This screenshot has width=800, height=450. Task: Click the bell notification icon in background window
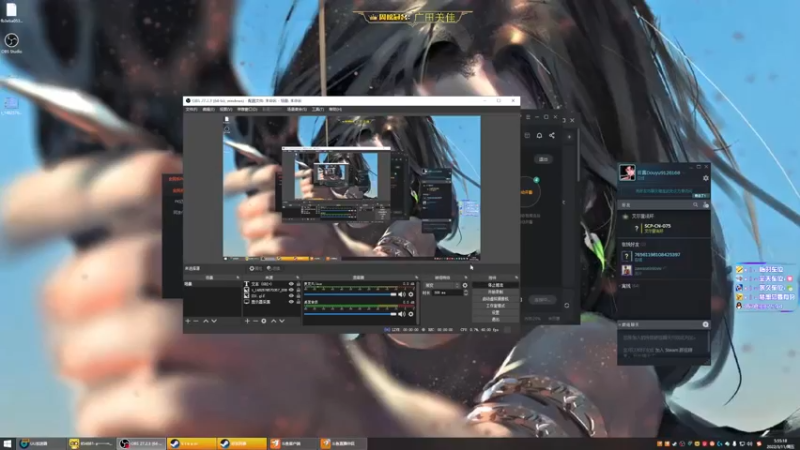point(539,135)
